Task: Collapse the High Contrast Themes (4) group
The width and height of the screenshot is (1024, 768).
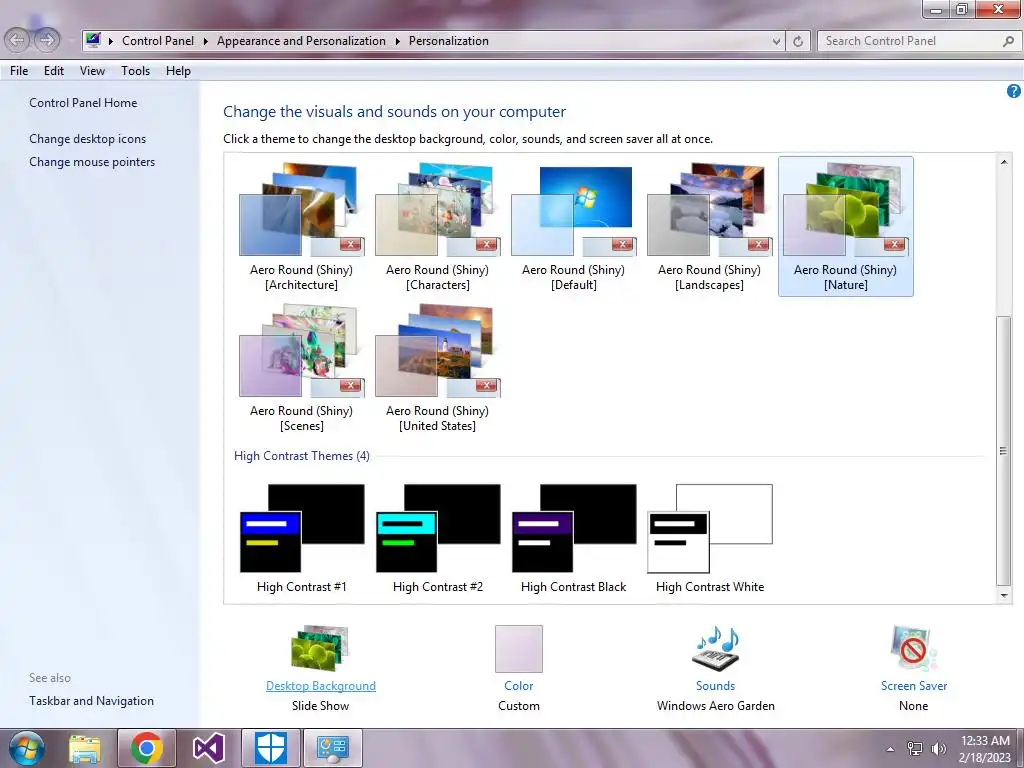Action: point(302,456)
